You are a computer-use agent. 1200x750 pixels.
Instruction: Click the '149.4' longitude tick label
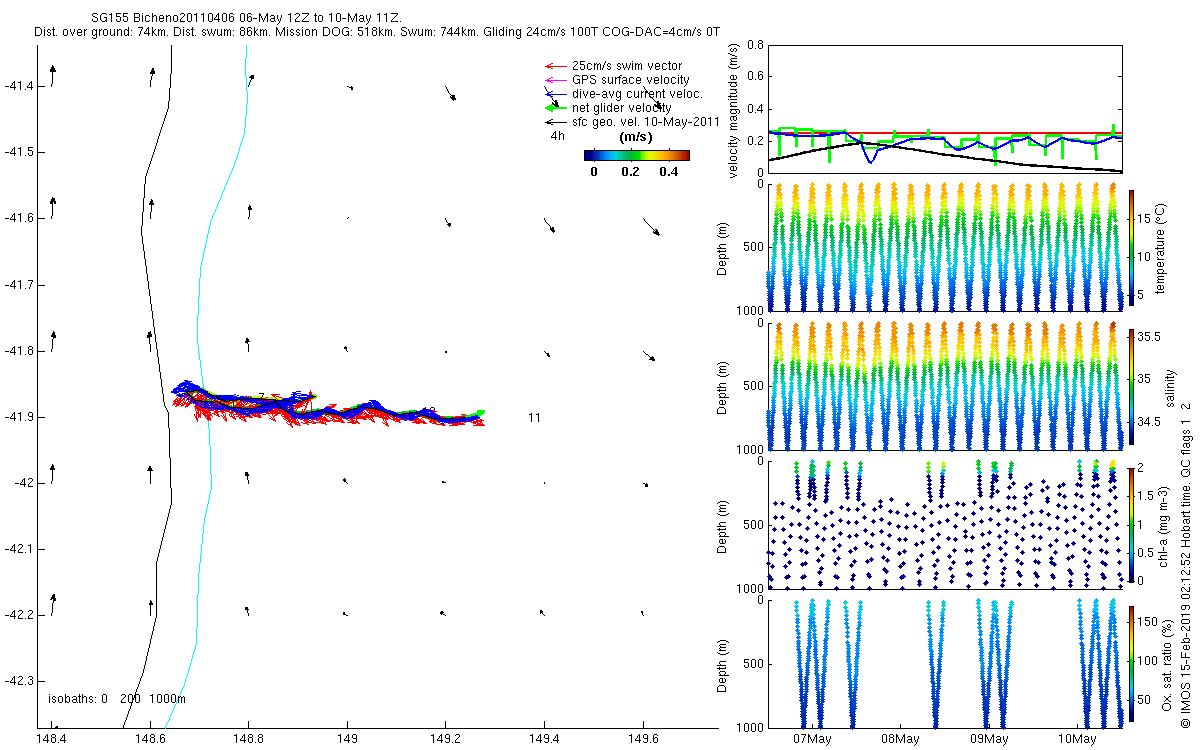tap(544, 739)
